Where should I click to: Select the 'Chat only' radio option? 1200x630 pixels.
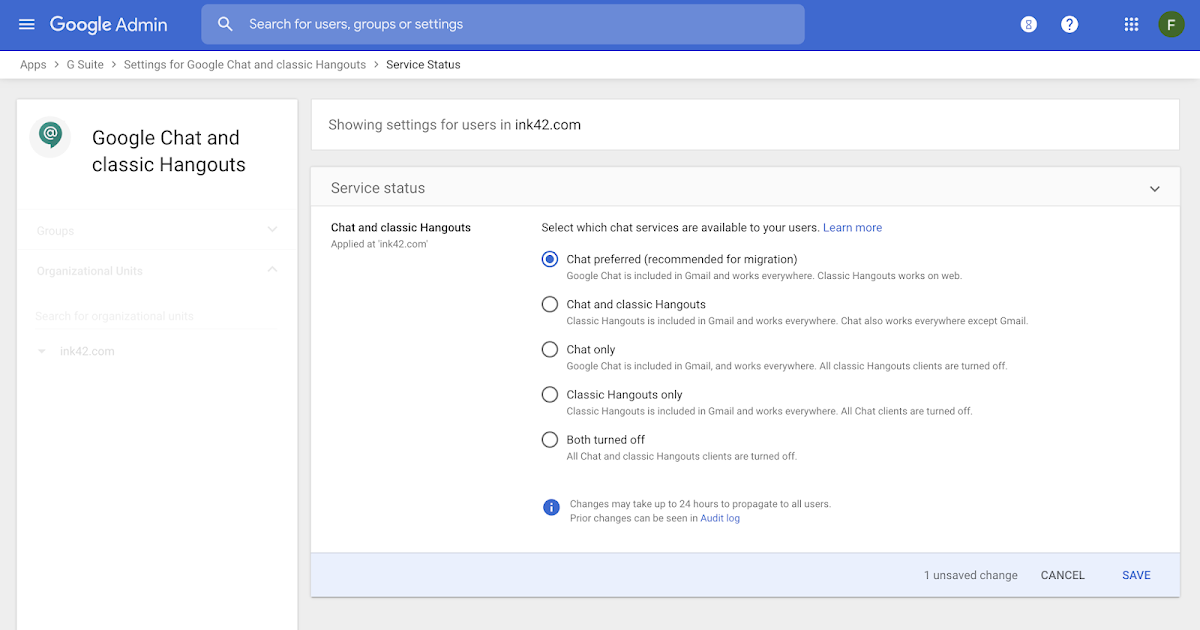pyautogui.click(x=550, y=349)
